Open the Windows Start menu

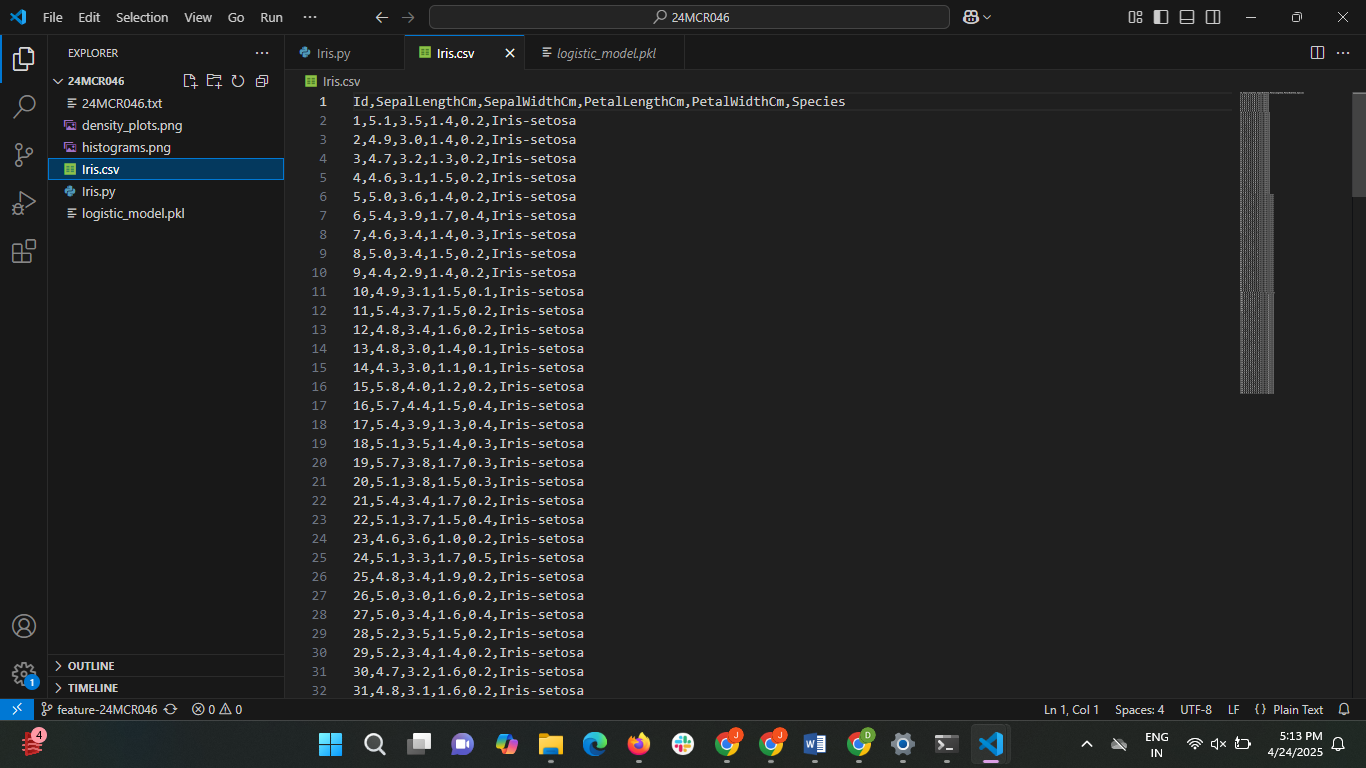330,744
